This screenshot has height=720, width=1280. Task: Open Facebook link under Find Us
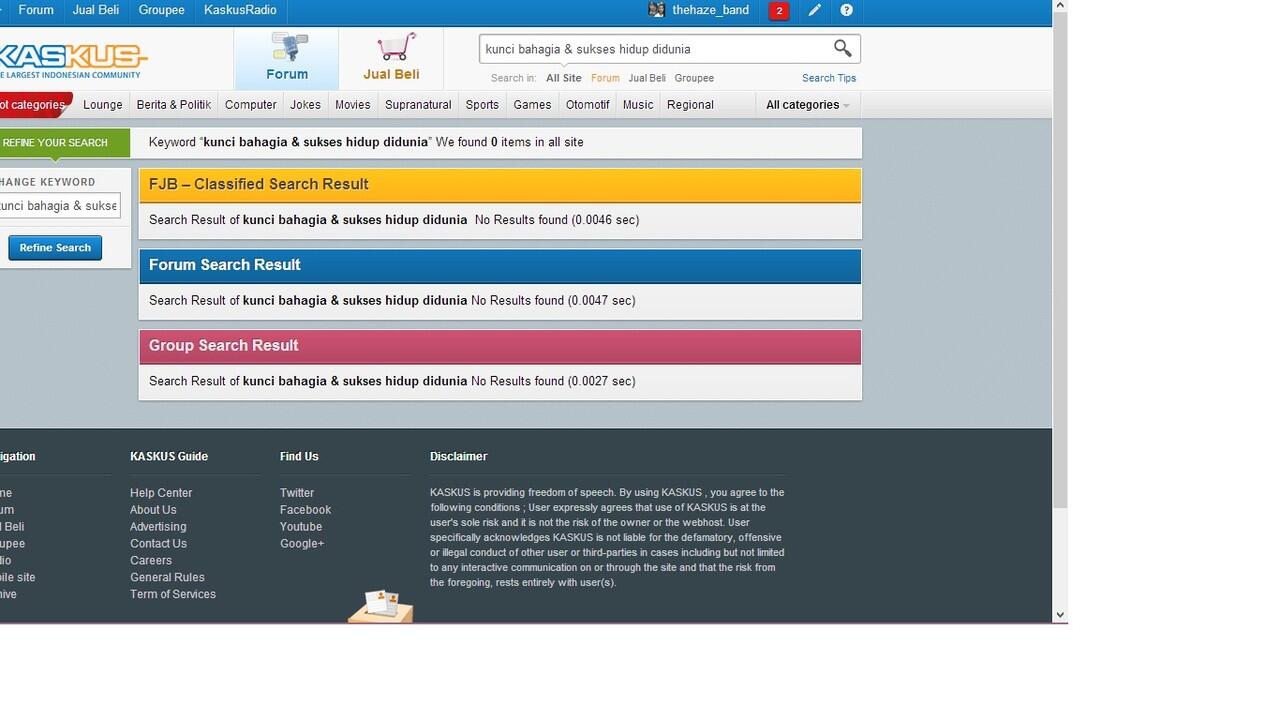(305, 510)
